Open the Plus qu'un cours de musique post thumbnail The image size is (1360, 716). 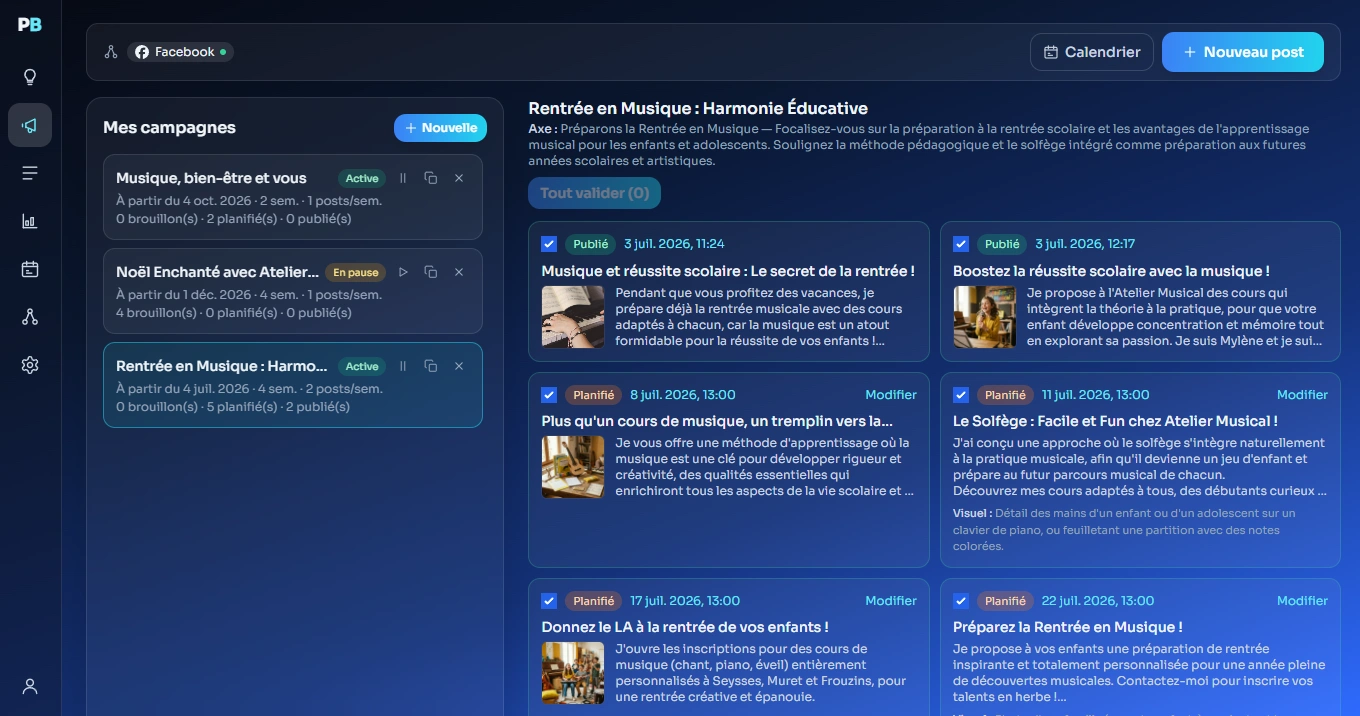click(x=573, y=467)
